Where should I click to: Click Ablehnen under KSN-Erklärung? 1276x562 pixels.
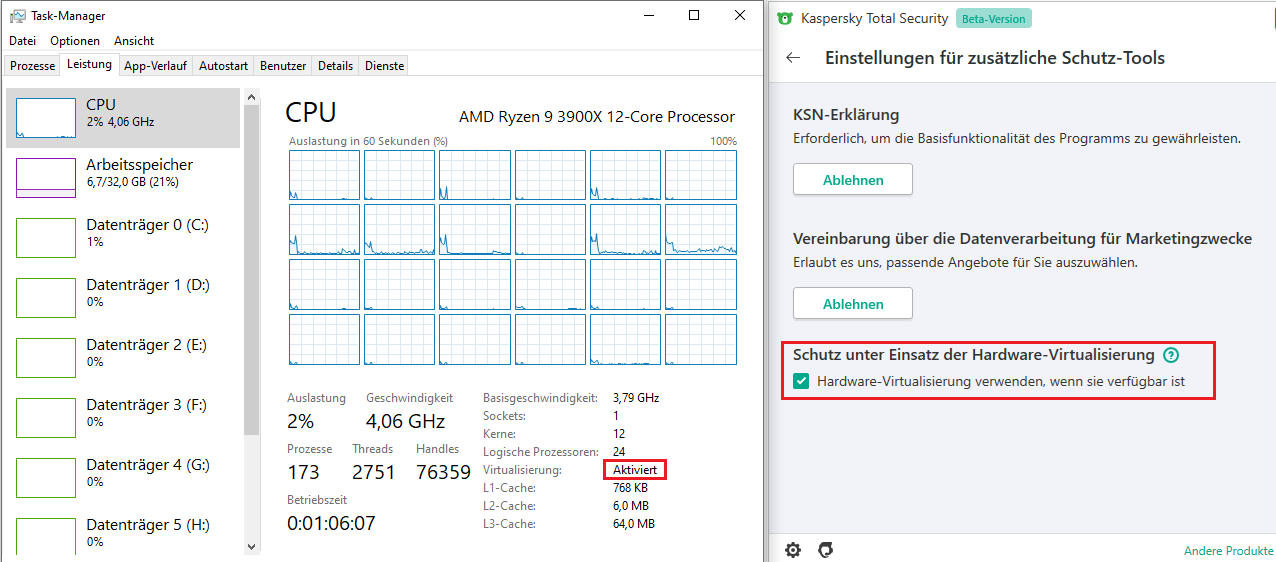[x=853, y=180]
